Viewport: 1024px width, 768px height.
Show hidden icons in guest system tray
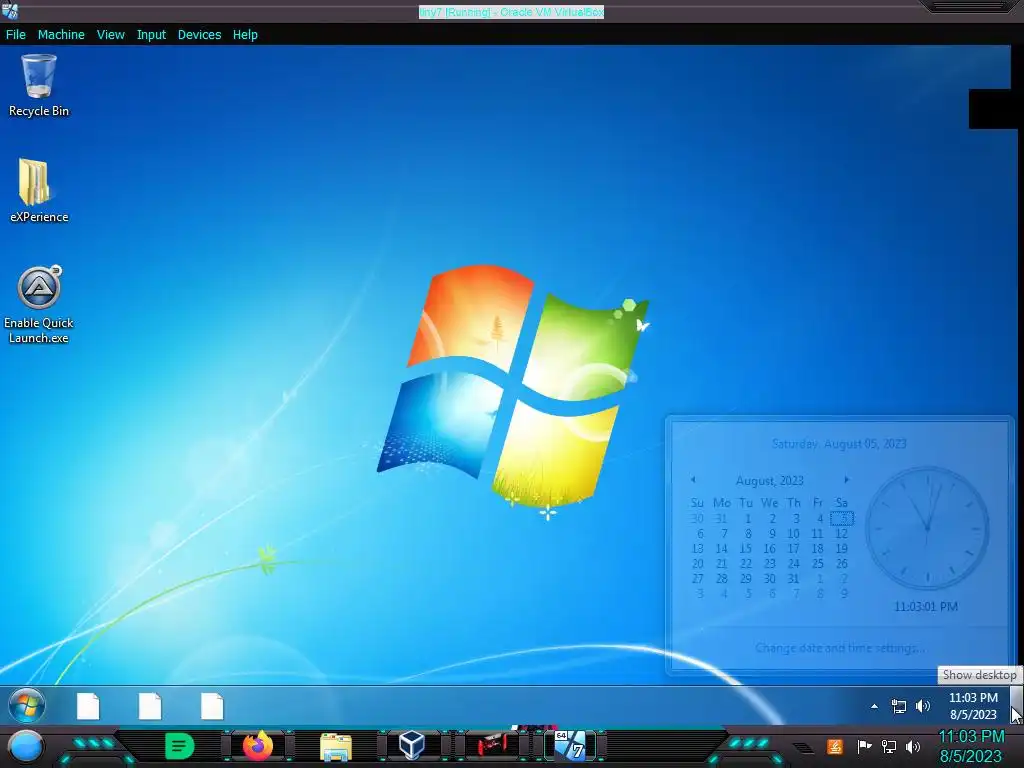pos(874,706)
